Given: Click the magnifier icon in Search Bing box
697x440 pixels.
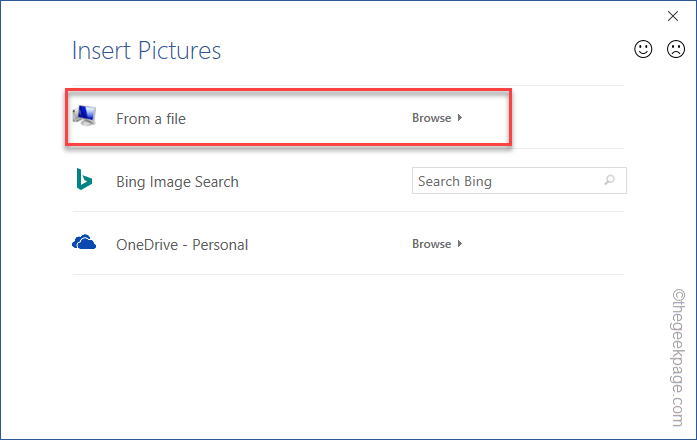Looking at the screenshot, I should (x=610, y=181).
